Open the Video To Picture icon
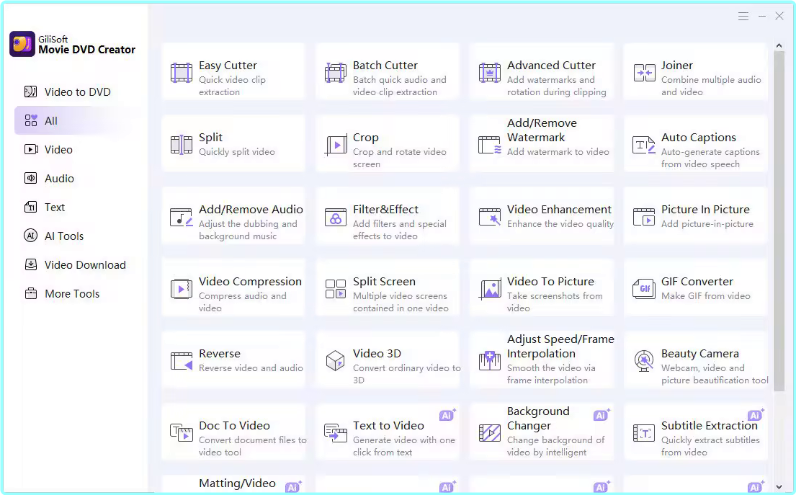Viewport: 796px width, 495px height. click(x=490, y=289)
